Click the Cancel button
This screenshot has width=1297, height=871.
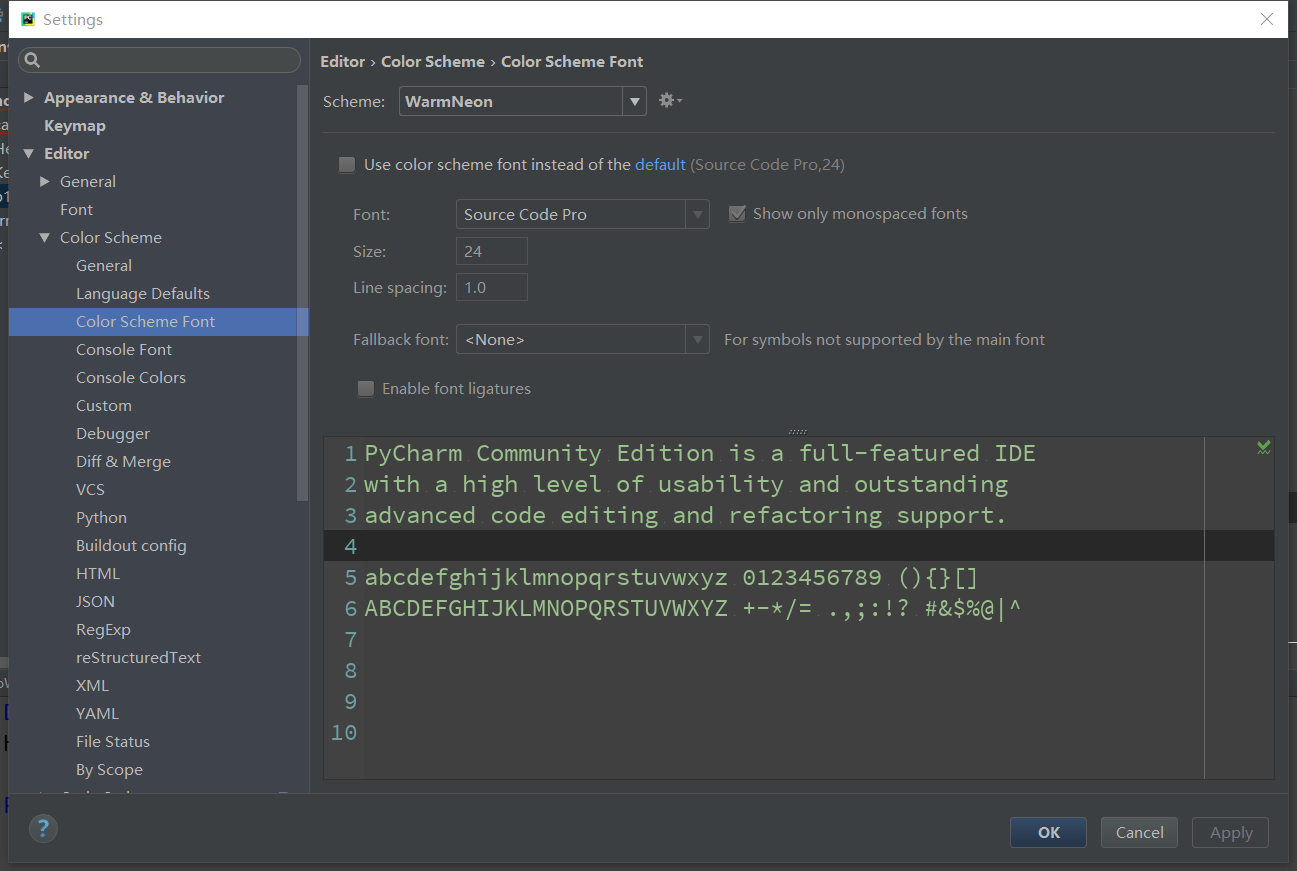point(1139,832)
